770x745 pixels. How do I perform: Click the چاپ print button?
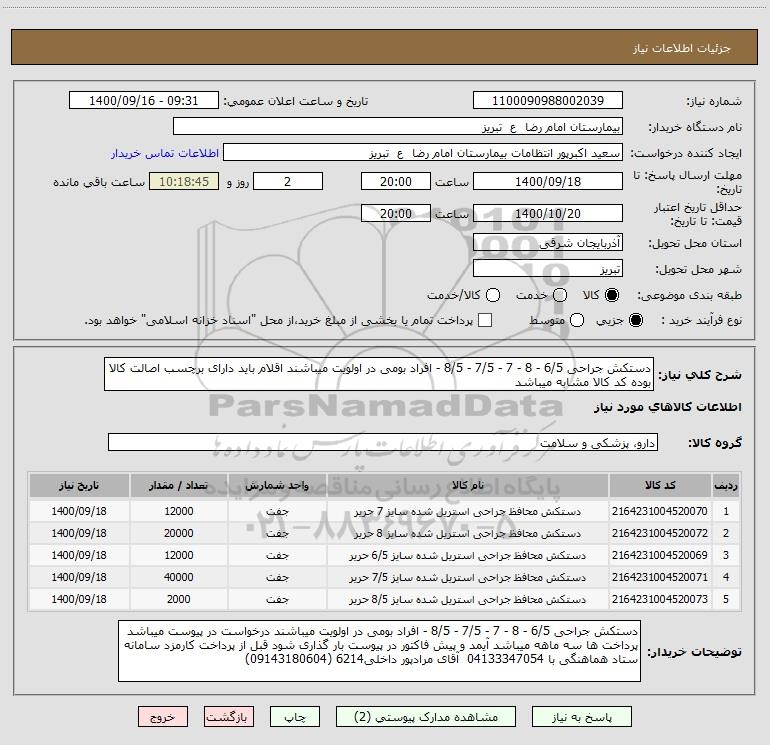(295, 717)
